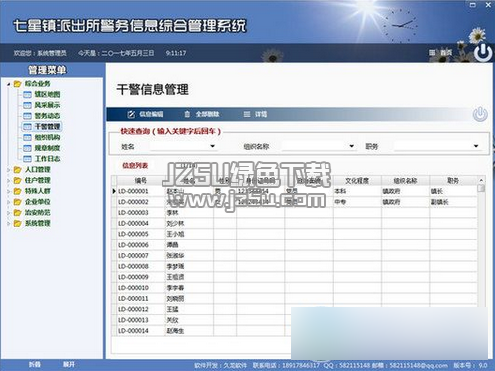
Task: Select the row cell LD-000005
Action: point(141,234)
